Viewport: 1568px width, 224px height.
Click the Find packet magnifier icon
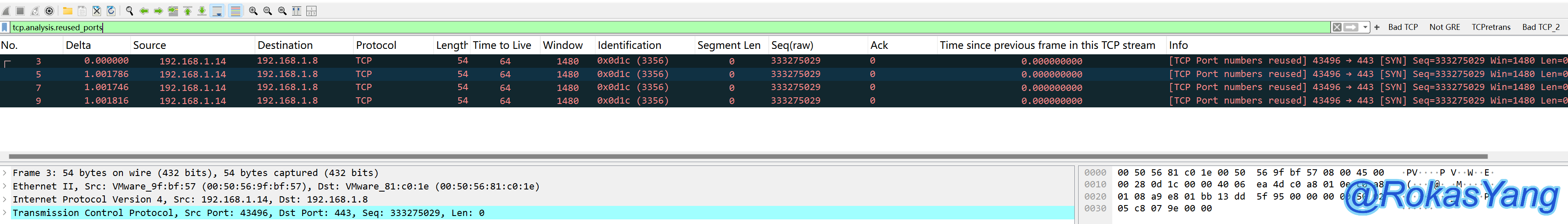[x=129, y=11]
